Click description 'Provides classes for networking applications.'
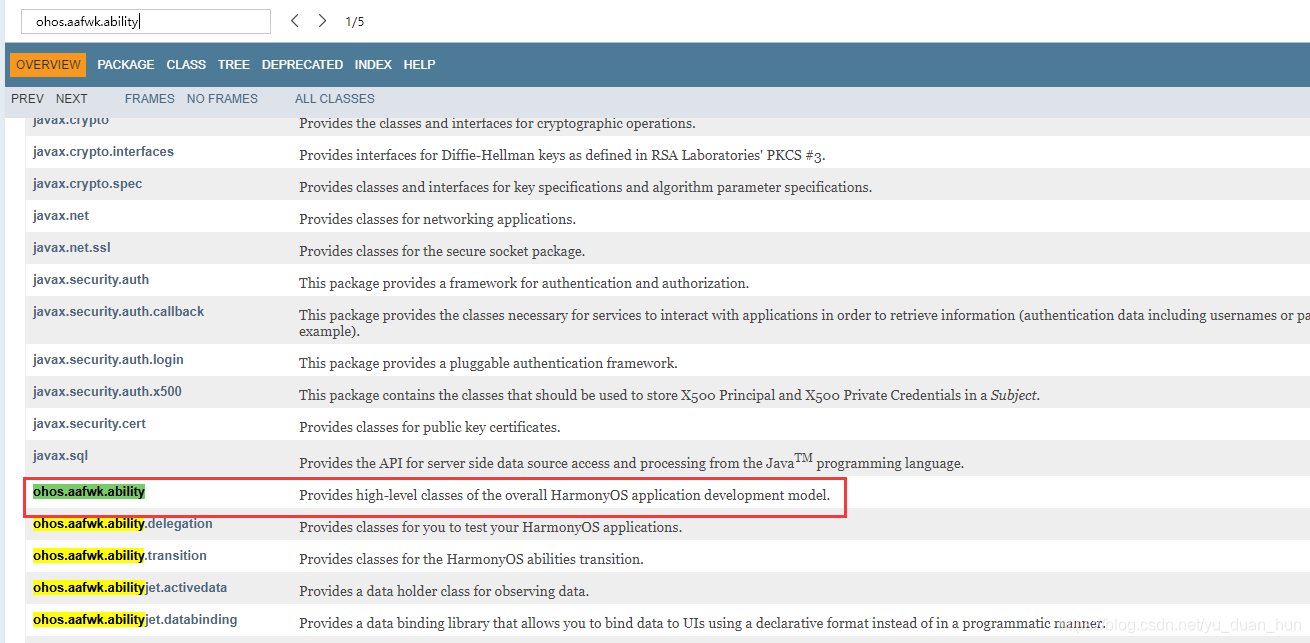 click(437, 220)
